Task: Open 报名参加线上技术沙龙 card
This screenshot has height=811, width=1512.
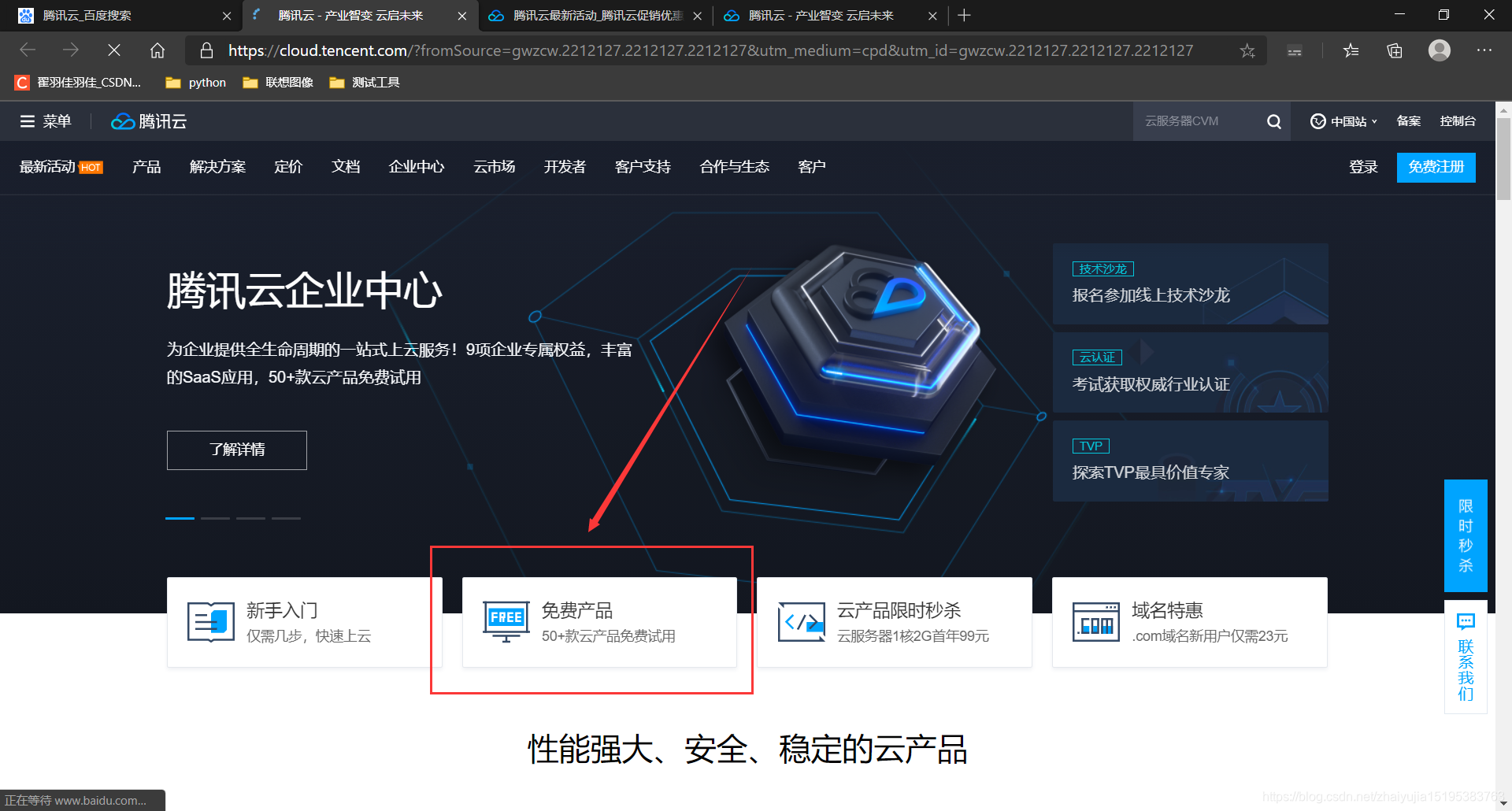Action: tap(1190, 283)
